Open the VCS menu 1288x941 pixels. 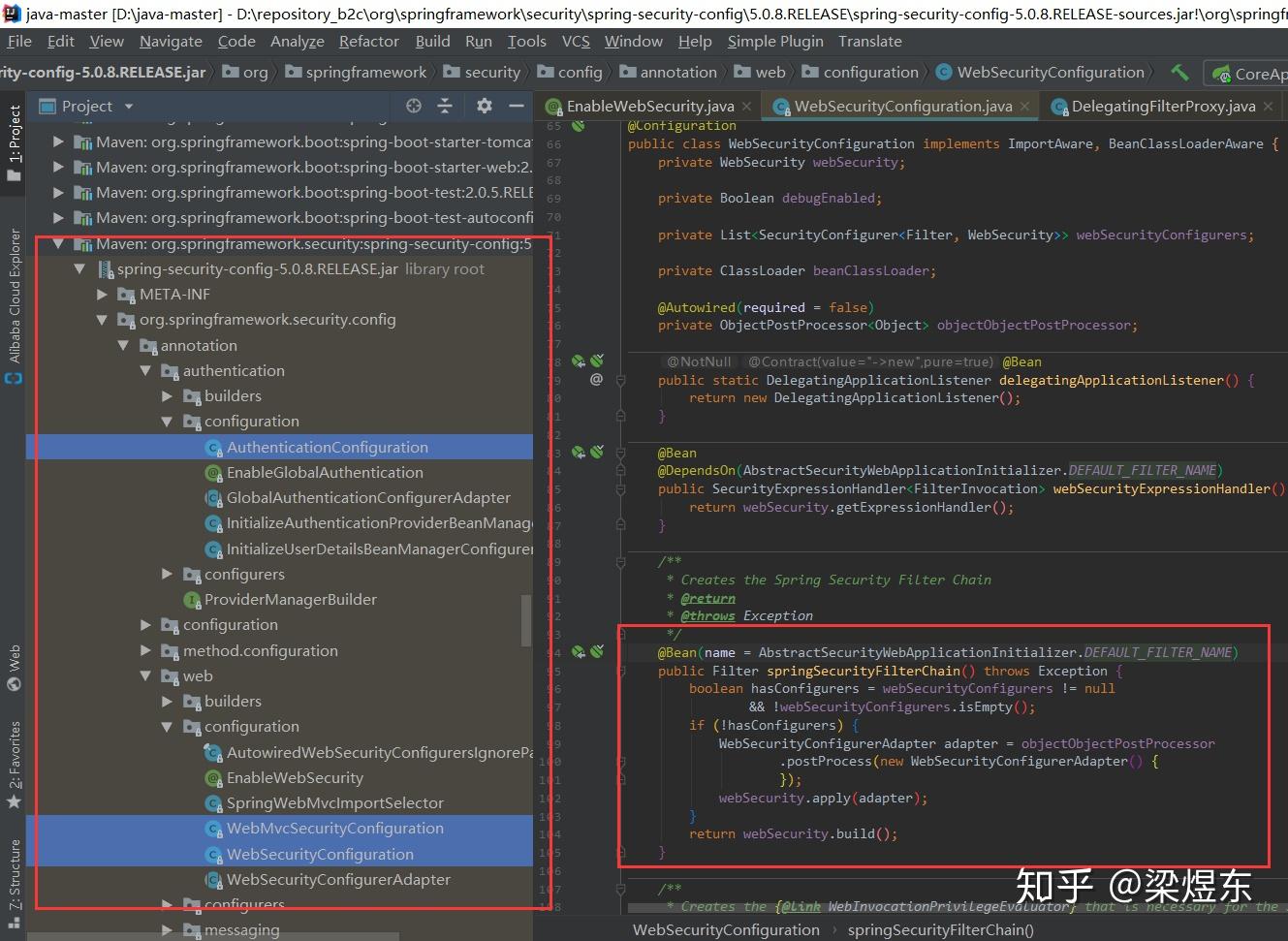[x=576, y=42]
